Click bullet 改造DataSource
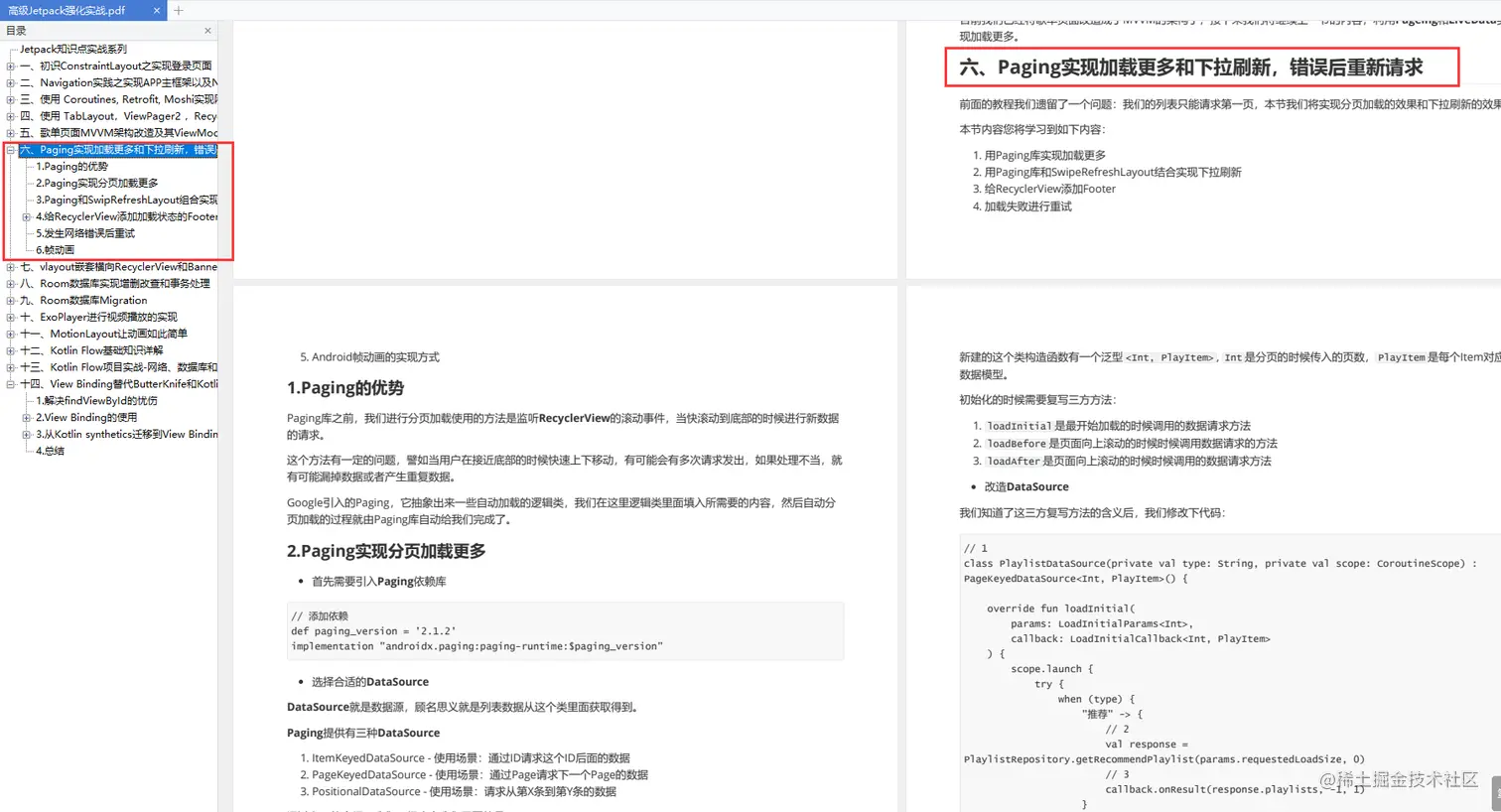 click(x=1026, y=487)
